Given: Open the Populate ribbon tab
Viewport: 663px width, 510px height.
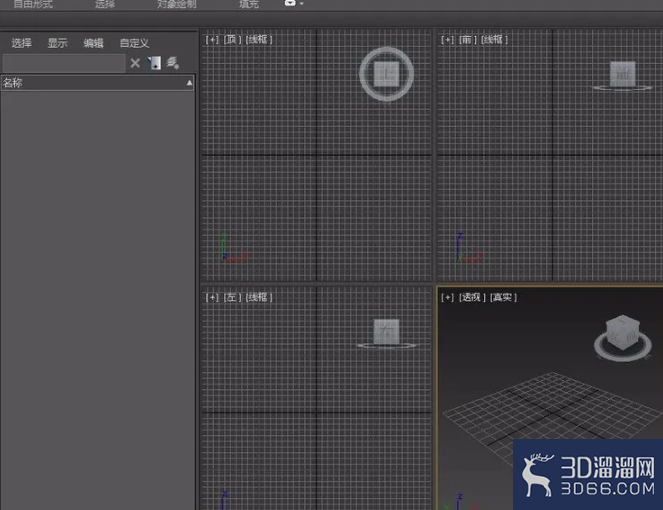Looking at the screenshot, I should click(x=249, y=4).
